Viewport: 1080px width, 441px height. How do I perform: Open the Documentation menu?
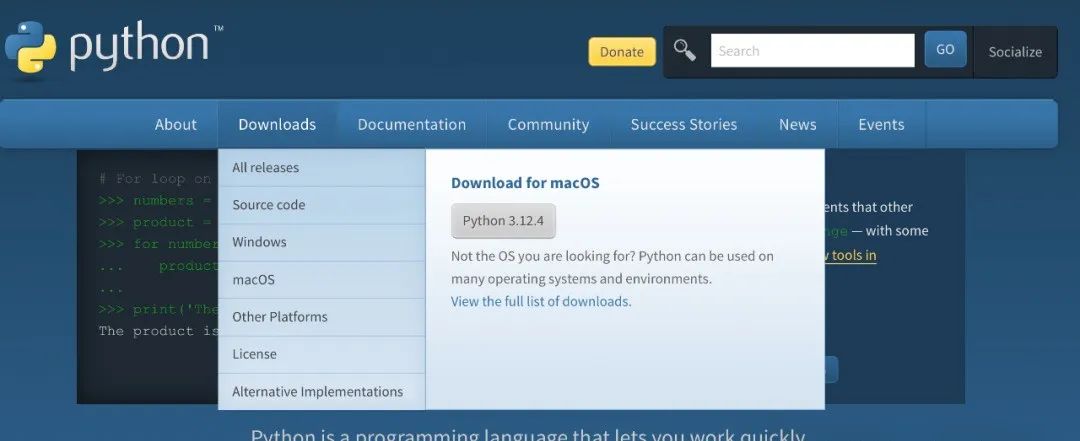pos(412,125)
